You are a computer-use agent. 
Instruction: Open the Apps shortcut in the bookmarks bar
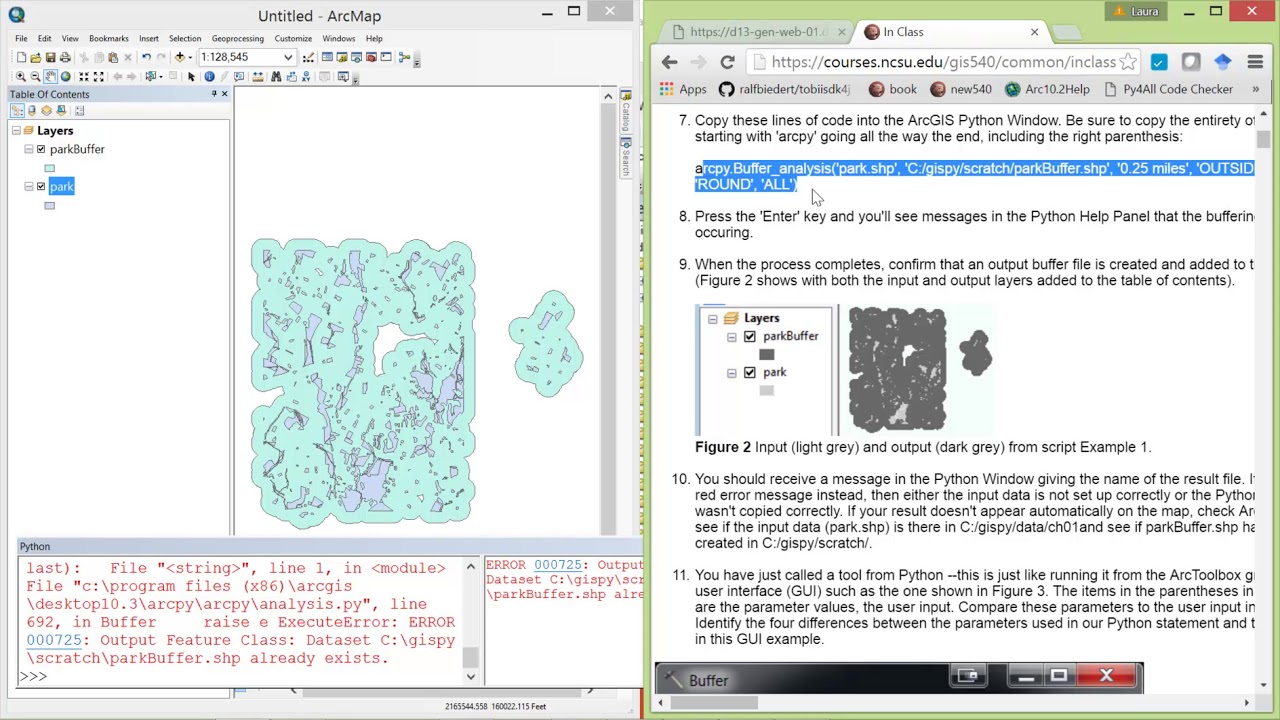pos(683,89)
